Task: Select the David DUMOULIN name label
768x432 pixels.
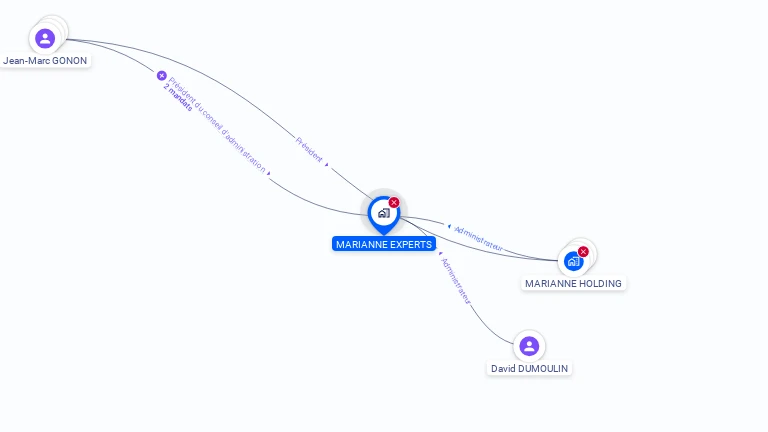Action: pyautogui.click(x=529, y=369)
